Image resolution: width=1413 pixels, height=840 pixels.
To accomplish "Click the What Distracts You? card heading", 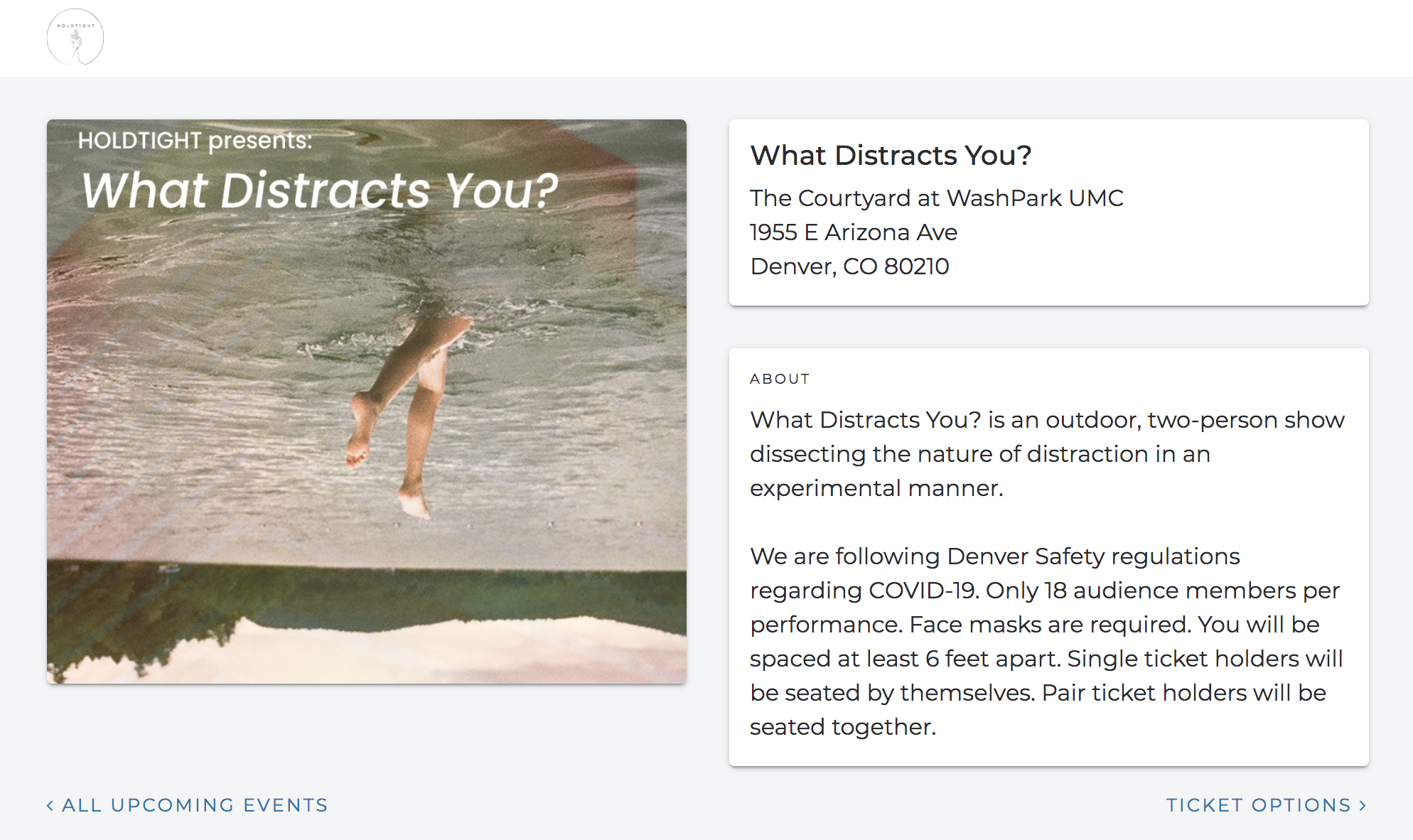I will 891,156.
